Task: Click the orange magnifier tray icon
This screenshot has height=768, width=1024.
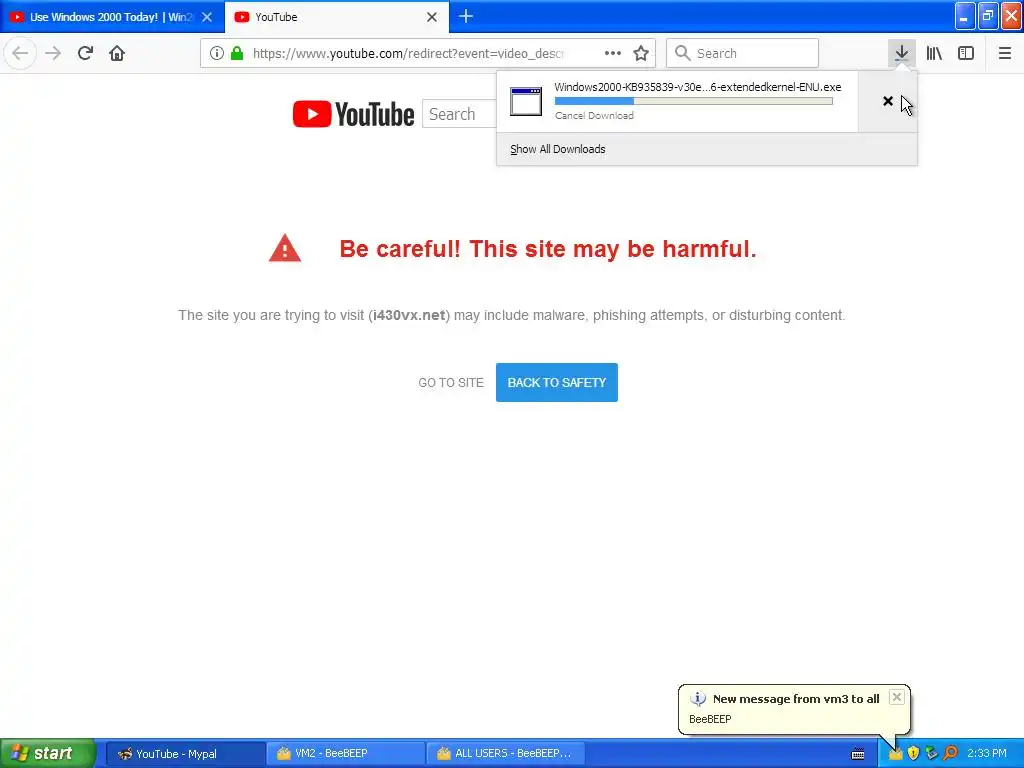Action: pyautogui.click(x=950, y=754)
